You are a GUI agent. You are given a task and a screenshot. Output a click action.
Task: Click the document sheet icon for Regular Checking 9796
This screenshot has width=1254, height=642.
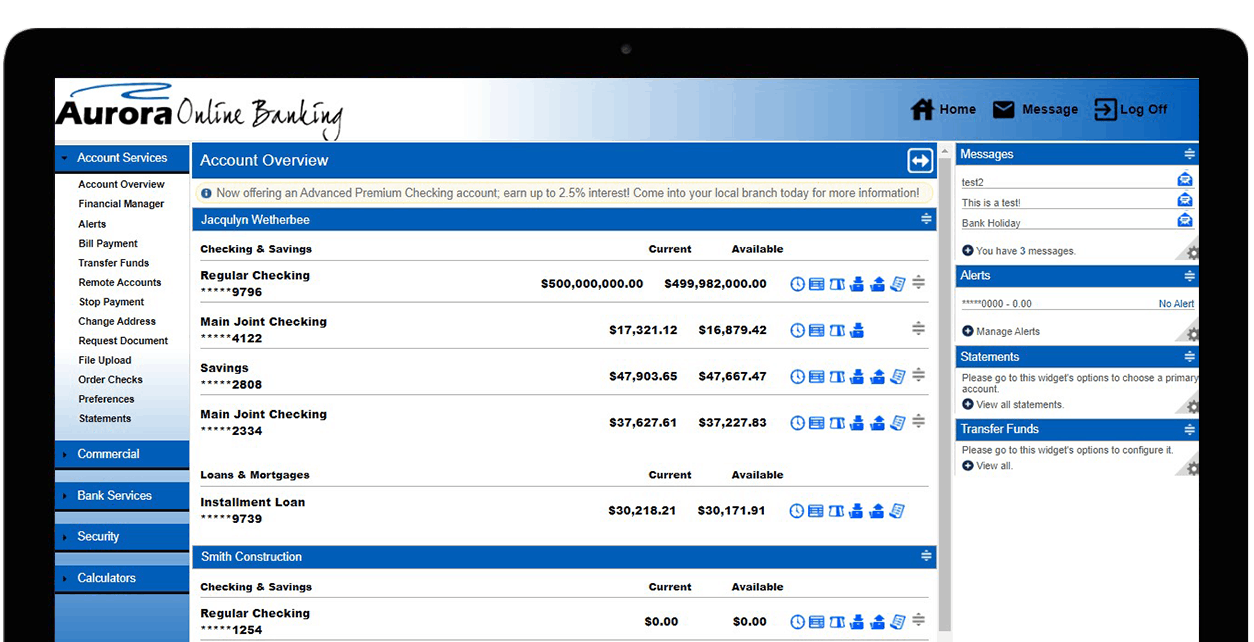(897, 284)
